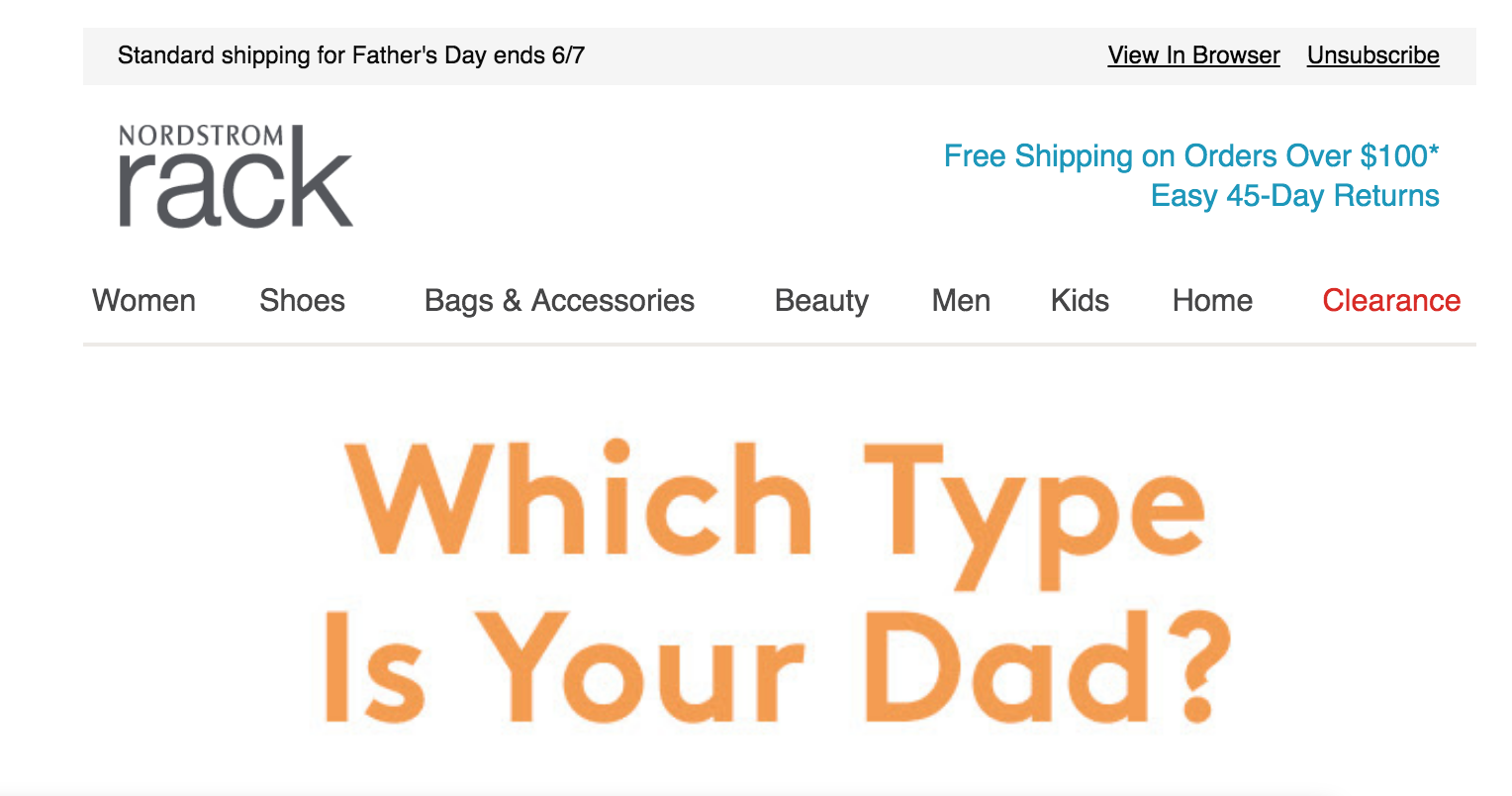Click the "Which Type" headline line

click(x=777, y=505)
